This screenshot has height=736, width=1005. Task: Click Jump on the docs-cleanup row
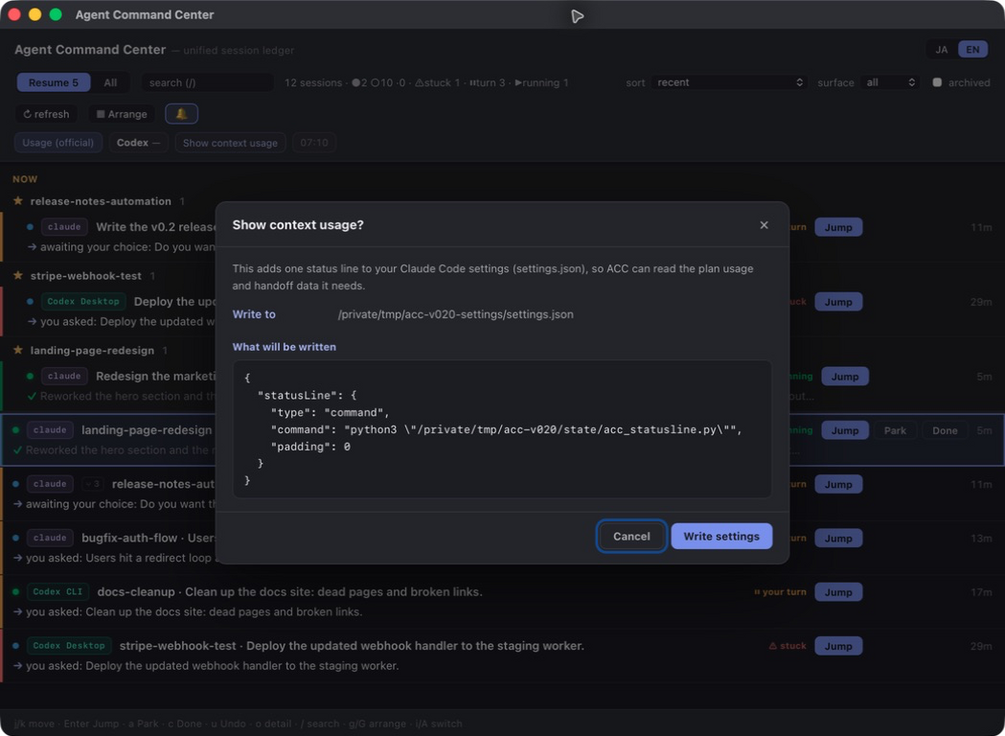pos(838,592)
